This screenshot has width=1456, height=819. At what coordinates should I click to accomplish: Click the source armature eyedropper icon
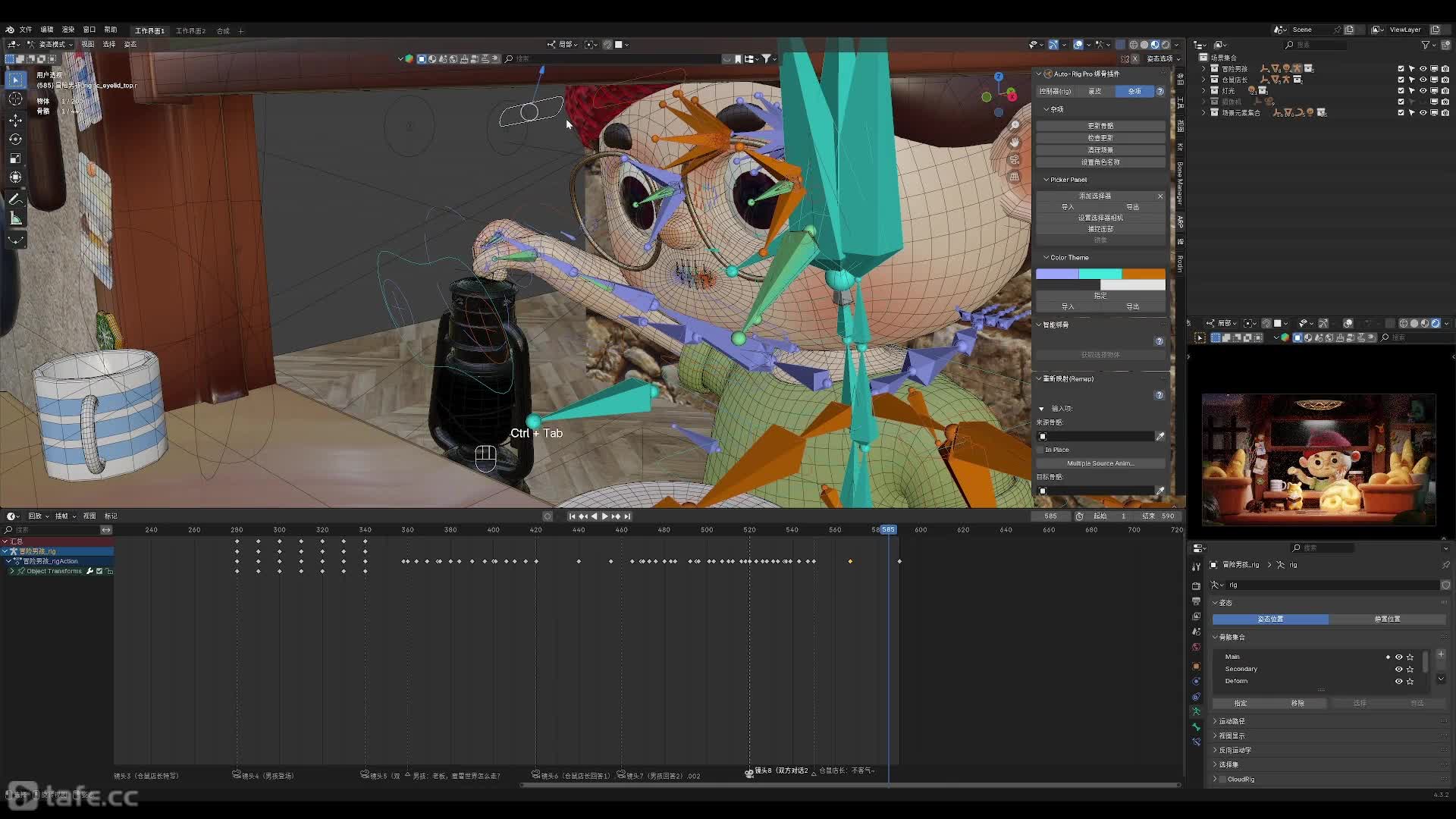(1159, 436)
